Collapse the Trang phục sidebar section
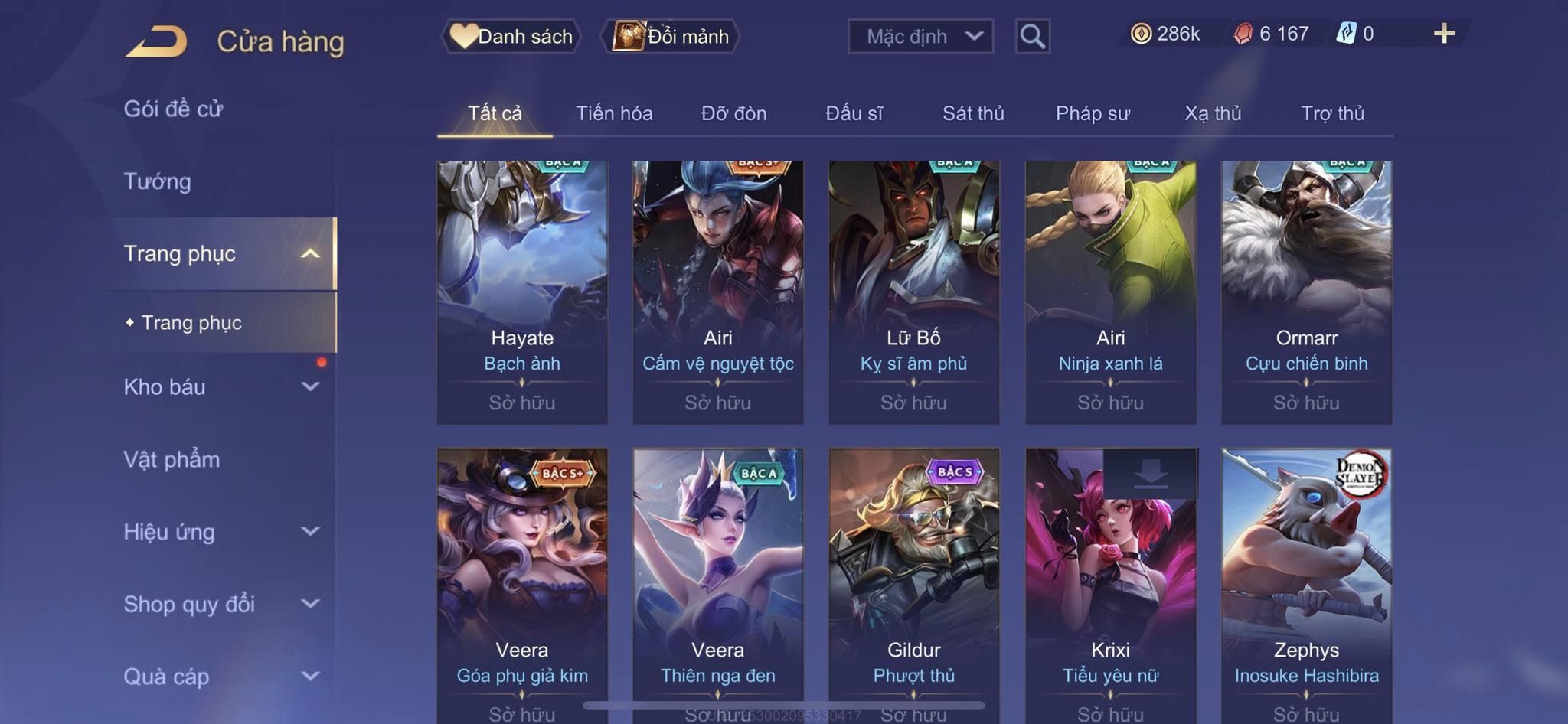 pyautogui.click(x=310, y=253)
